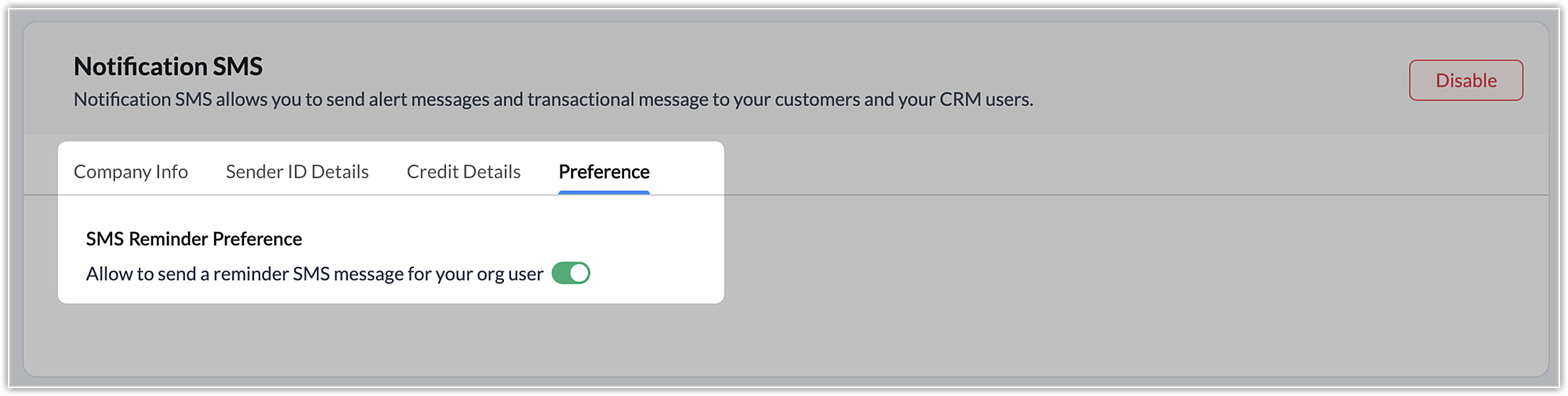The image size is (1568, 396).
Task: Turn off reminder SMS for org users
Action: point(571,274)
